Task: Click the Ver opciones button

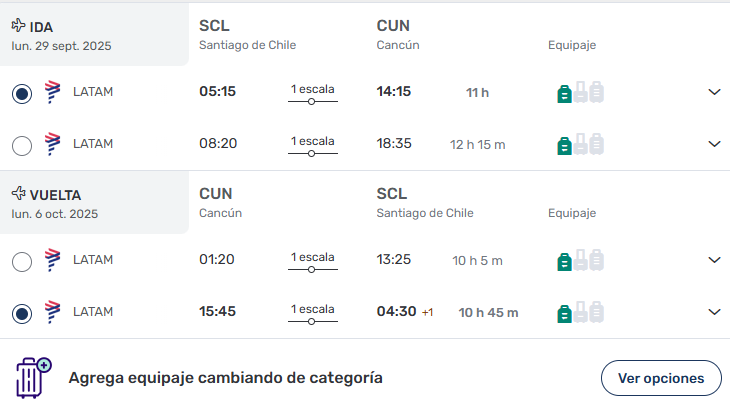Action: coord(661,378)
